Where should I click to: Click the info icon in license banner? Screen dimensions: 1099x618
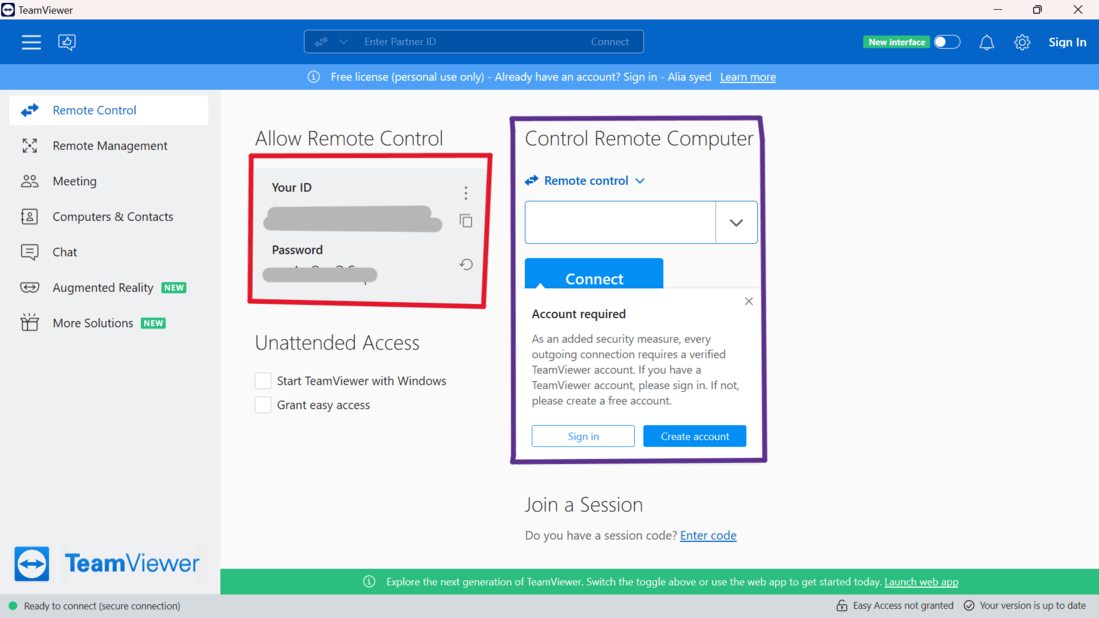313,77
